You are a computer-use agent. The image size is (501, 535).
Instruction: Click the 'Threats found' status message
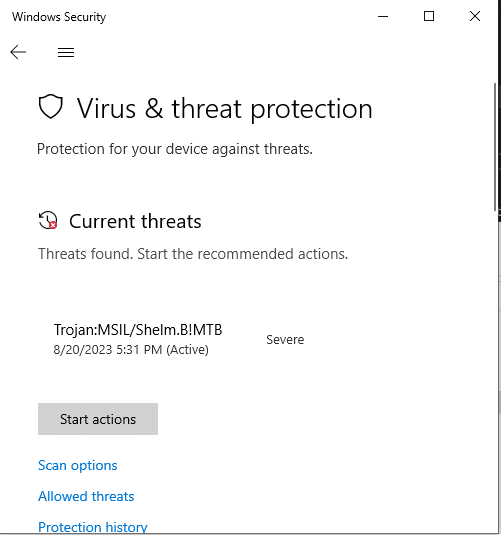(x=193, y=254)
